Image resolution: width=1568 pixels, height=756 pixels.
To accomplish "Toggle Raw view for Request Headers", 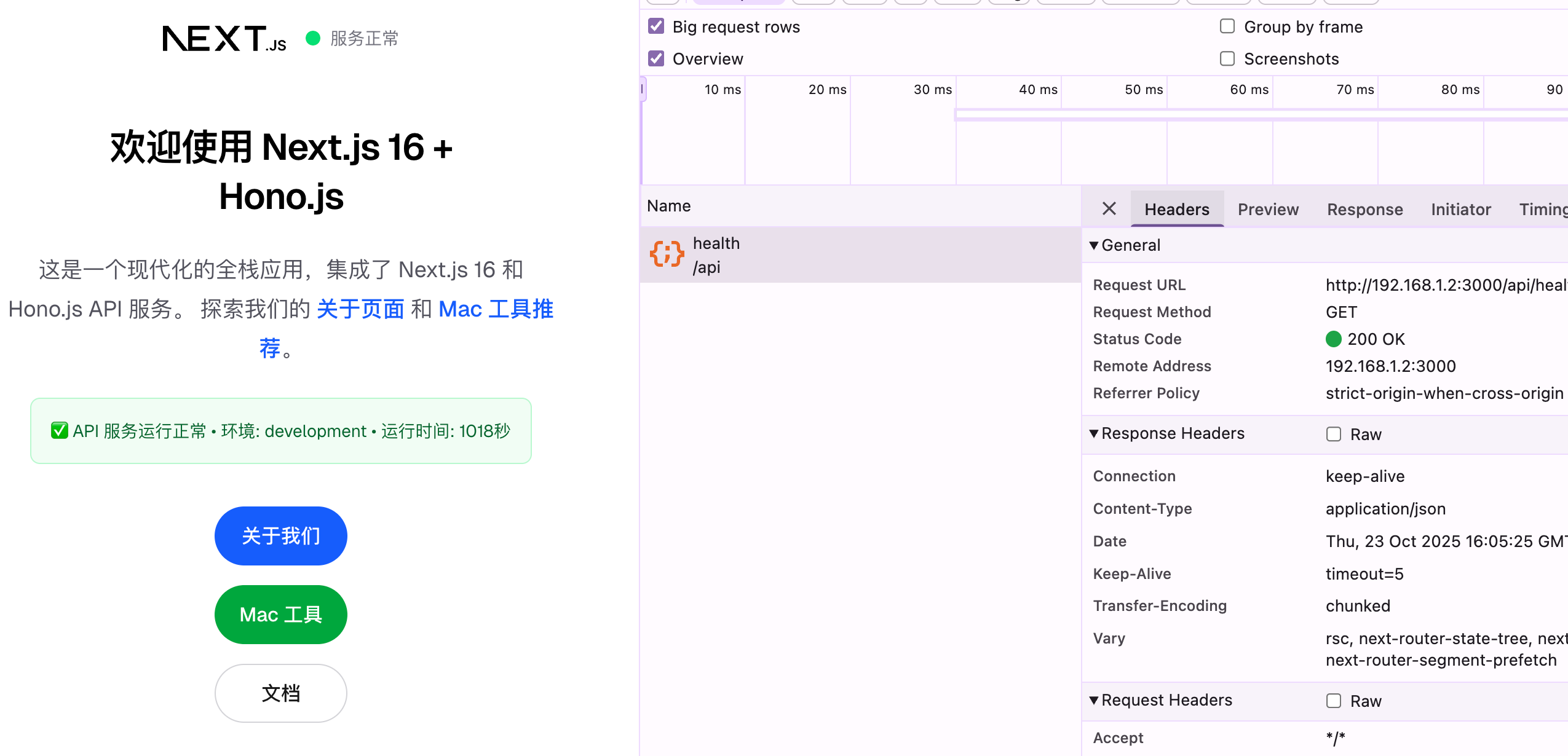I will pyautogui.click(x=1333, y=701).
